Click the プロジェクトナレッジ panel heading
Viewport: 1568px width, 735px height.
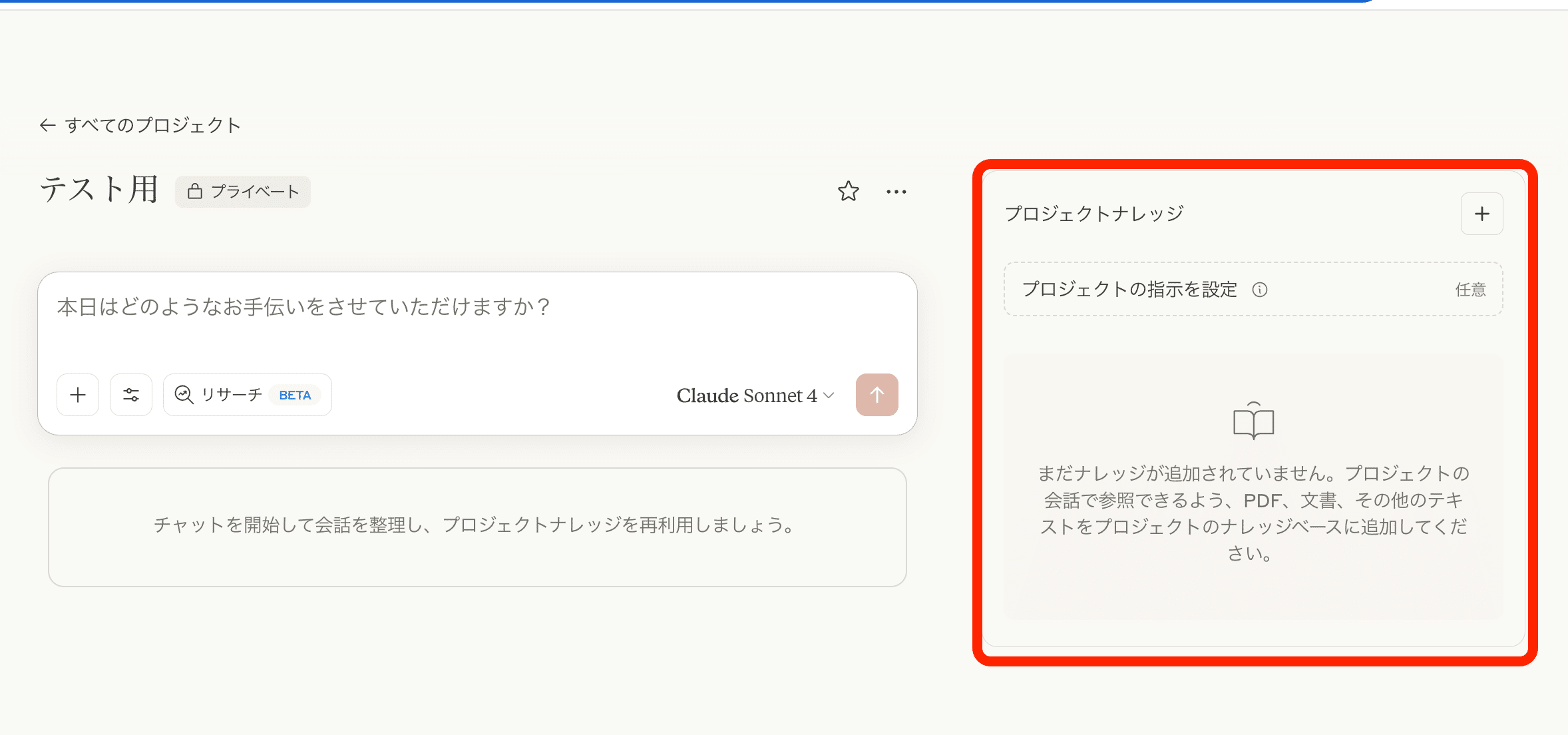[1094, 214]
